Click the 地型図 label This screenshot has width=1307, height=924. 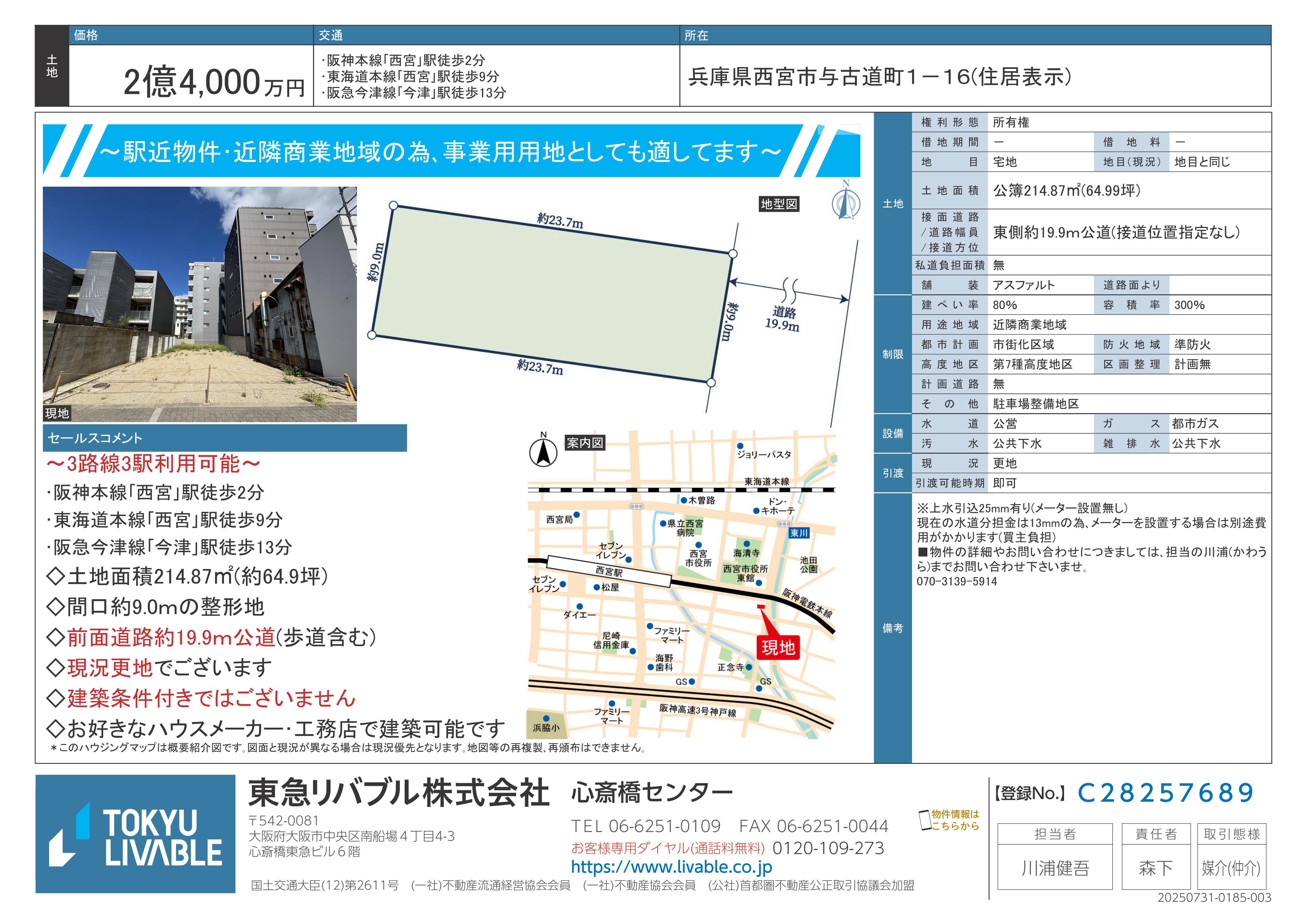(779, 205)
